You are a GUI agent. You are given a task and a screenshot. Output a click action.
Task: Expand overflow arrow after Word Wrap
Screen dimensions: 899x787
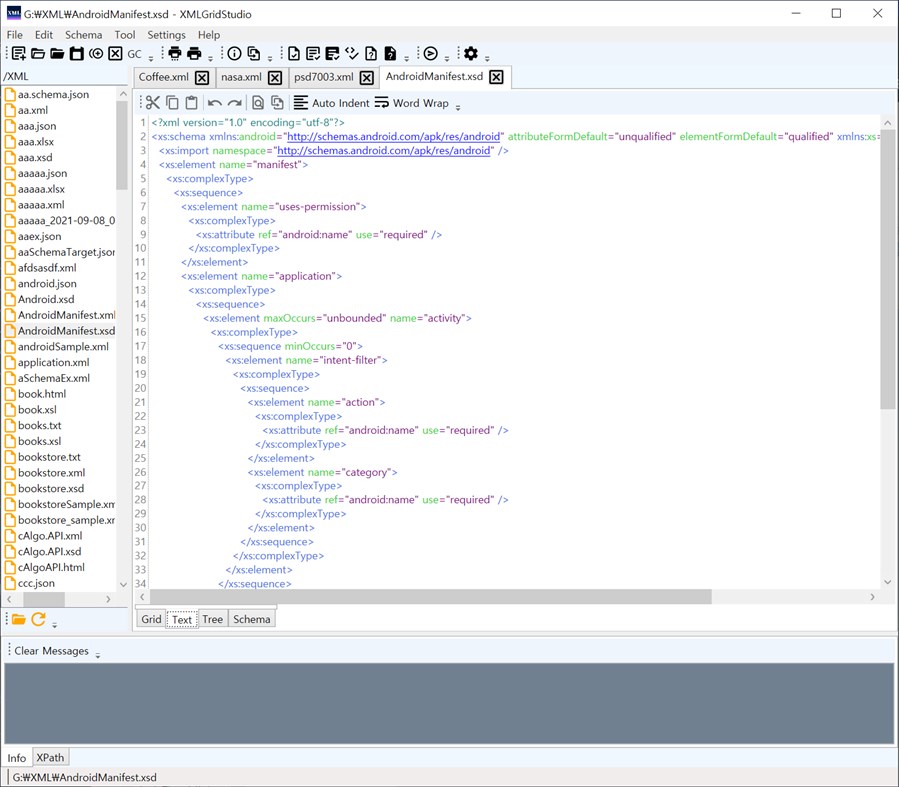coord(458,106)
